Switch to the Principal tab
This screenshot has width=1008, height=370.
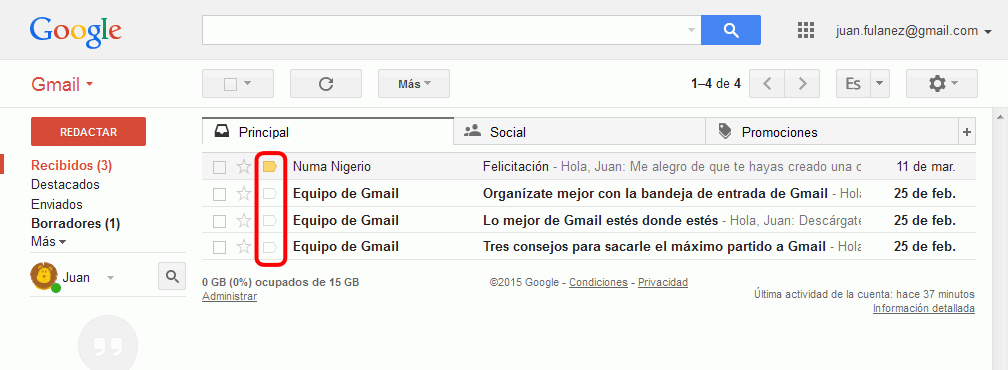pos(328,132)
